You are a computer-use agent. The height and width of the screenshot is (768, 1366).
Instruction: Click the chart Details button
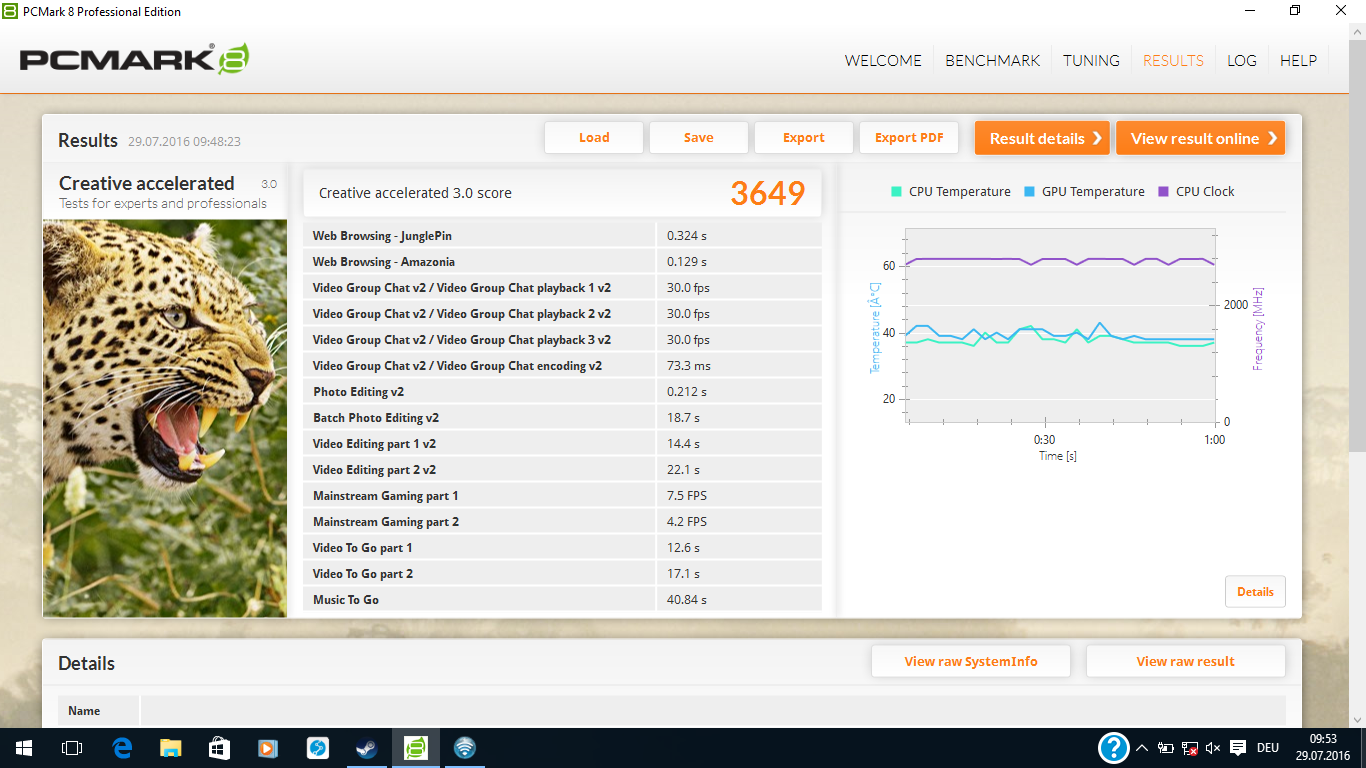pyautogui.click(x=1255, y=591)
